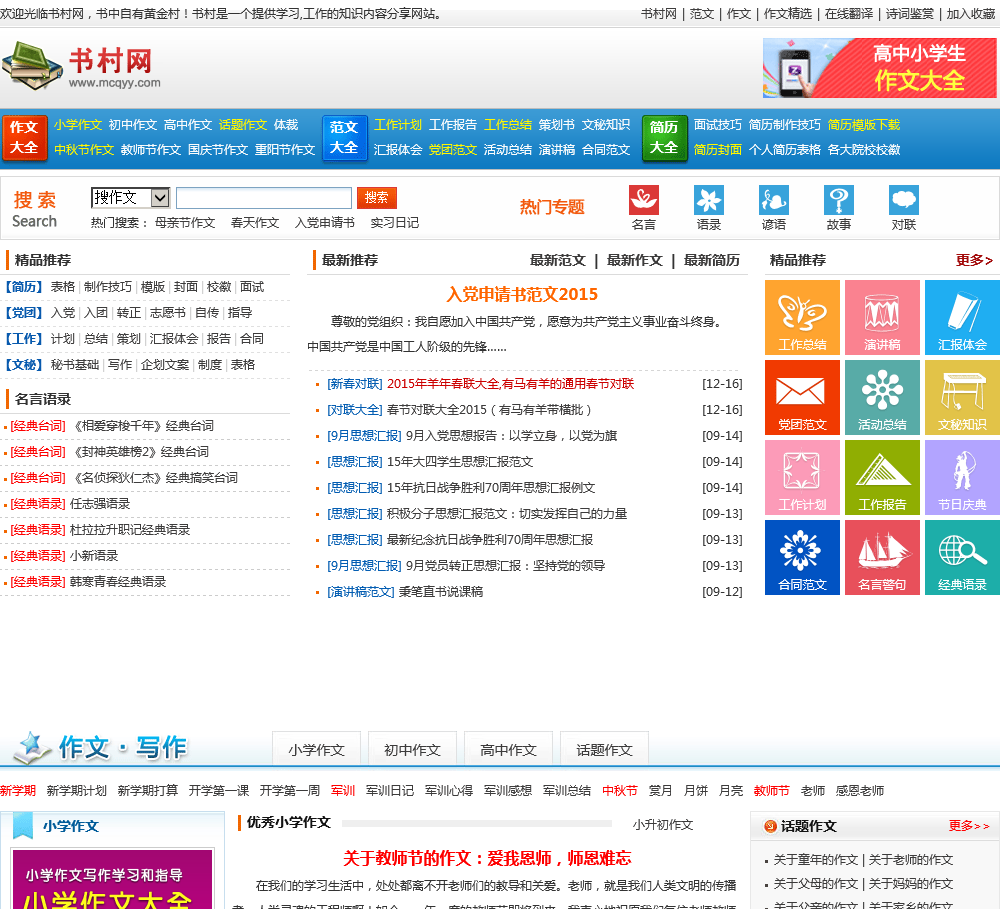Open the pink 工作计划 tile
Image resolution: width=1000 pixels, height=909 pixels.
(x=802, y=477)
